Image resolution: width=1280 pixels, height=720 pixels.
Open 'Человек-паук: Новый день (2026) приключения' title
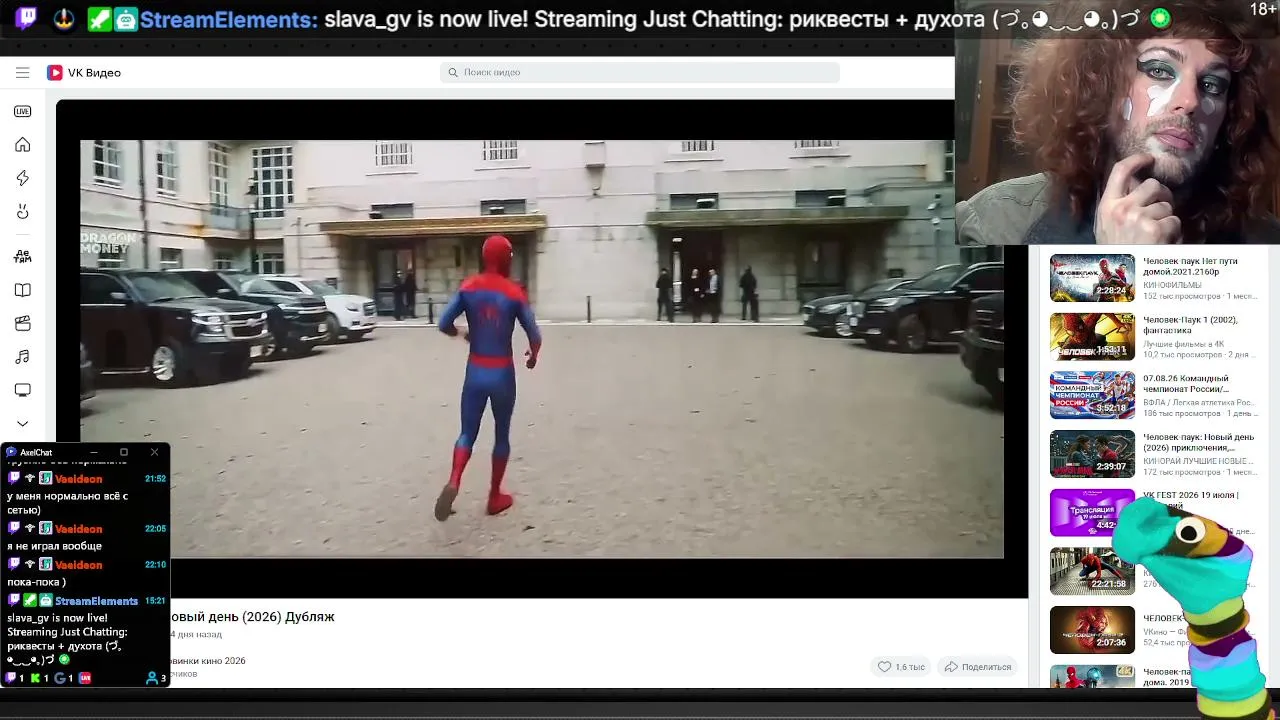(1198, 442)
